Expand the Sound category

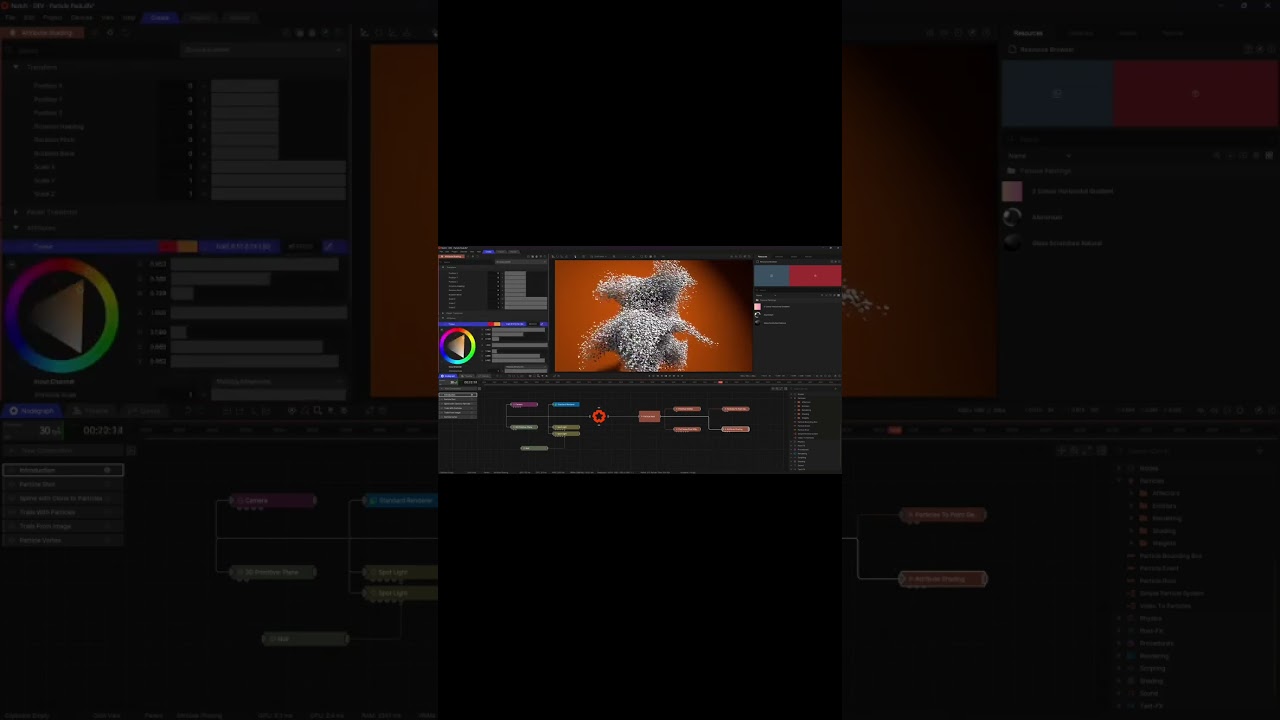pyautogui.click(x=1119, y=694)
